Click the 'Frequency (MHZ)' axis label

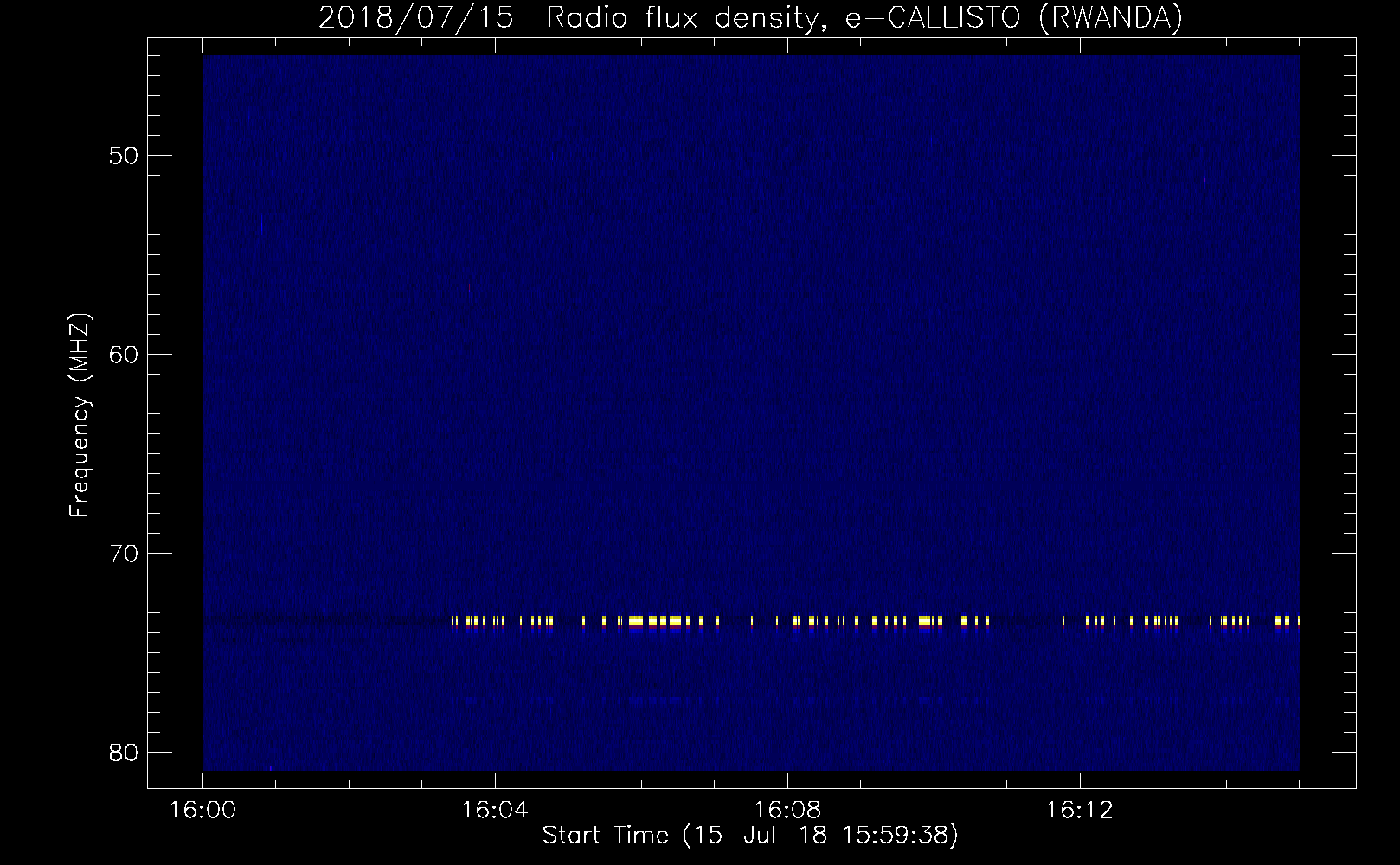80,415
